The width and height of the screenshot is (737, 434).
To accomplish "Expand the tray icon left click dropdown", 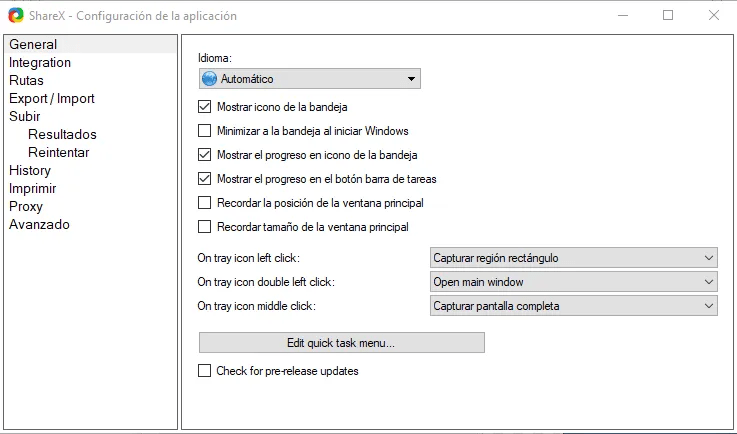I will [x=574, y=258].
